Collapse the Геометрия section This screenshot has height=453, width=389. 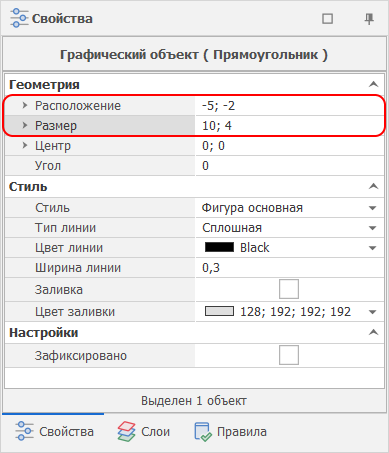373,84
